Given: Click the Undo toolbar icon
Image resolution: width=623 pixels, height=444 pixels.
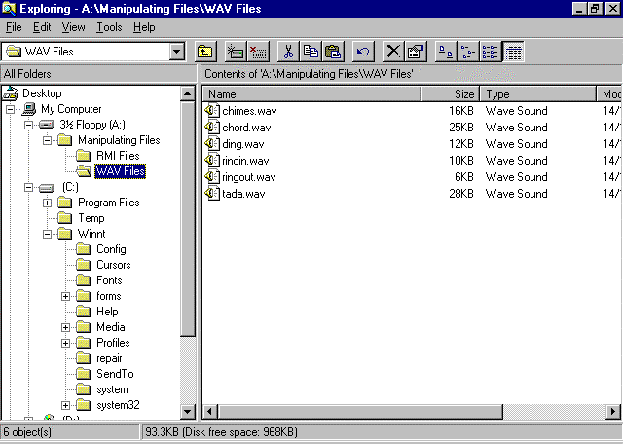Looking at the screenshot, I should 363,51.
